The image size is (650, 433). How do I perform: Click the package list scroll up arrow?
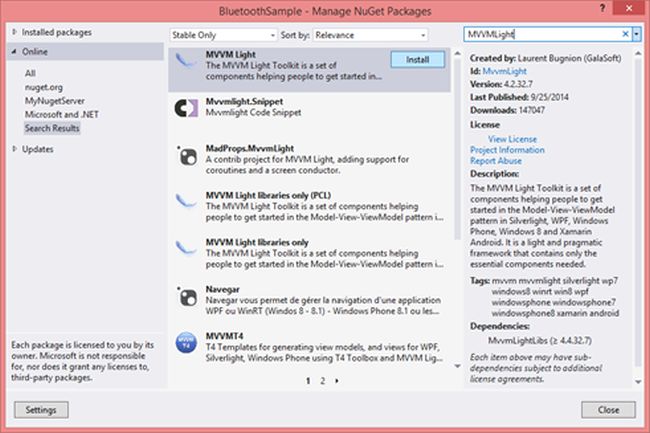pyautogui.click(x=458, y=53)
